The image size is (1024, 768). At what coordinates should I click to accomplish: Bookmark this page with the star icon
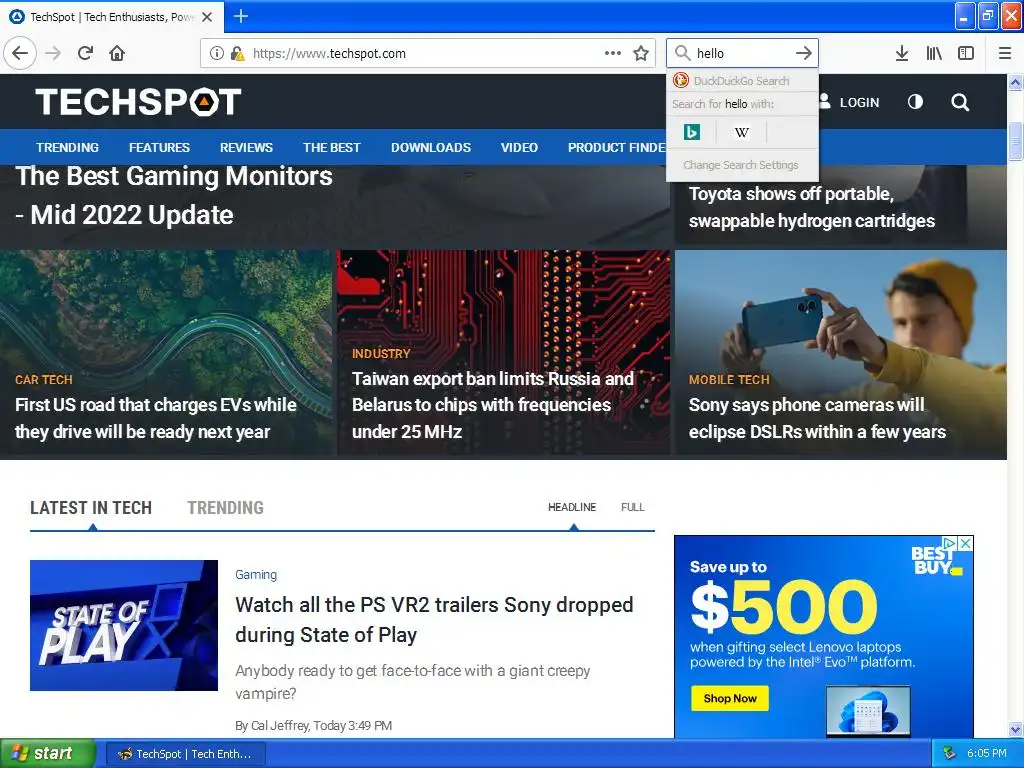click(641, 53)
